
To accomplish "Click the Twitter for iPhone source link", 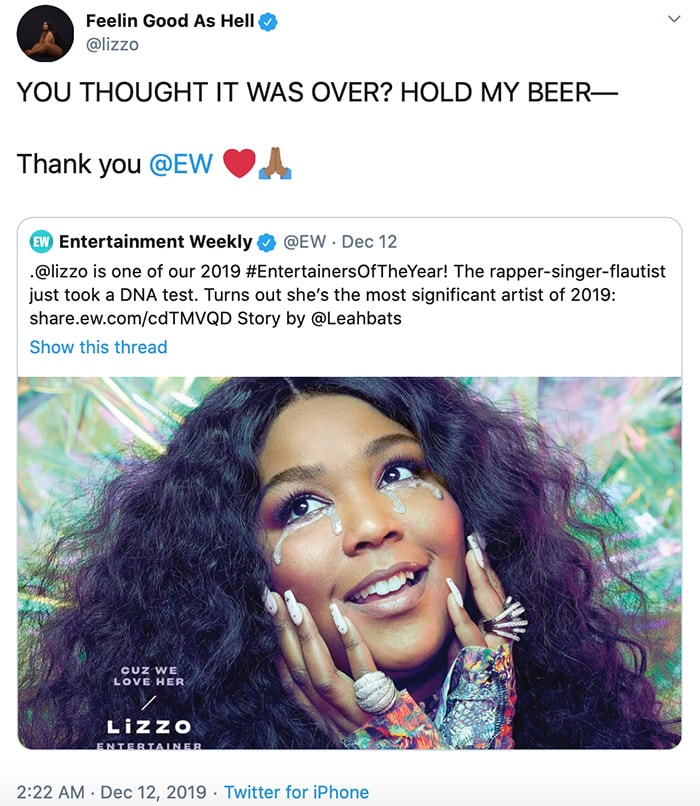I will (296, 792).
